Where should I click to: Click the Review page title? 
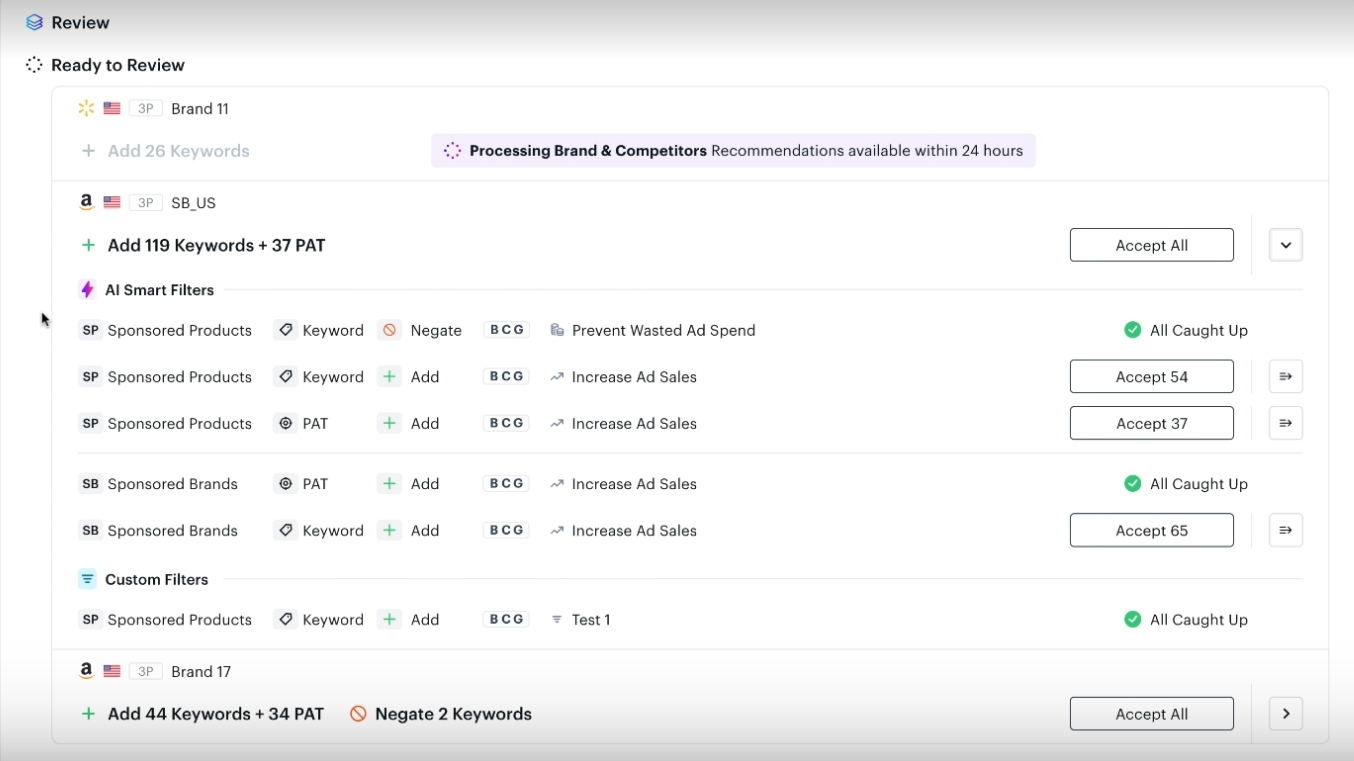(x=81, y=22)
